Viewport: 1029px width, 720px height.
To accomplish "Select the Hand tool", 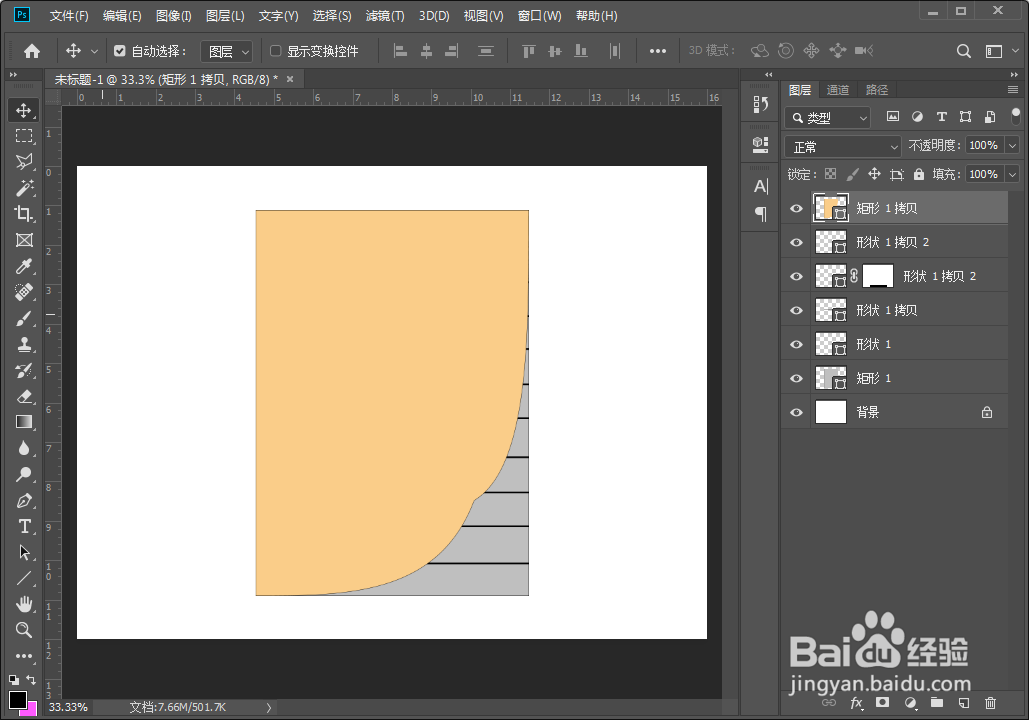I will tap(24, 604).
